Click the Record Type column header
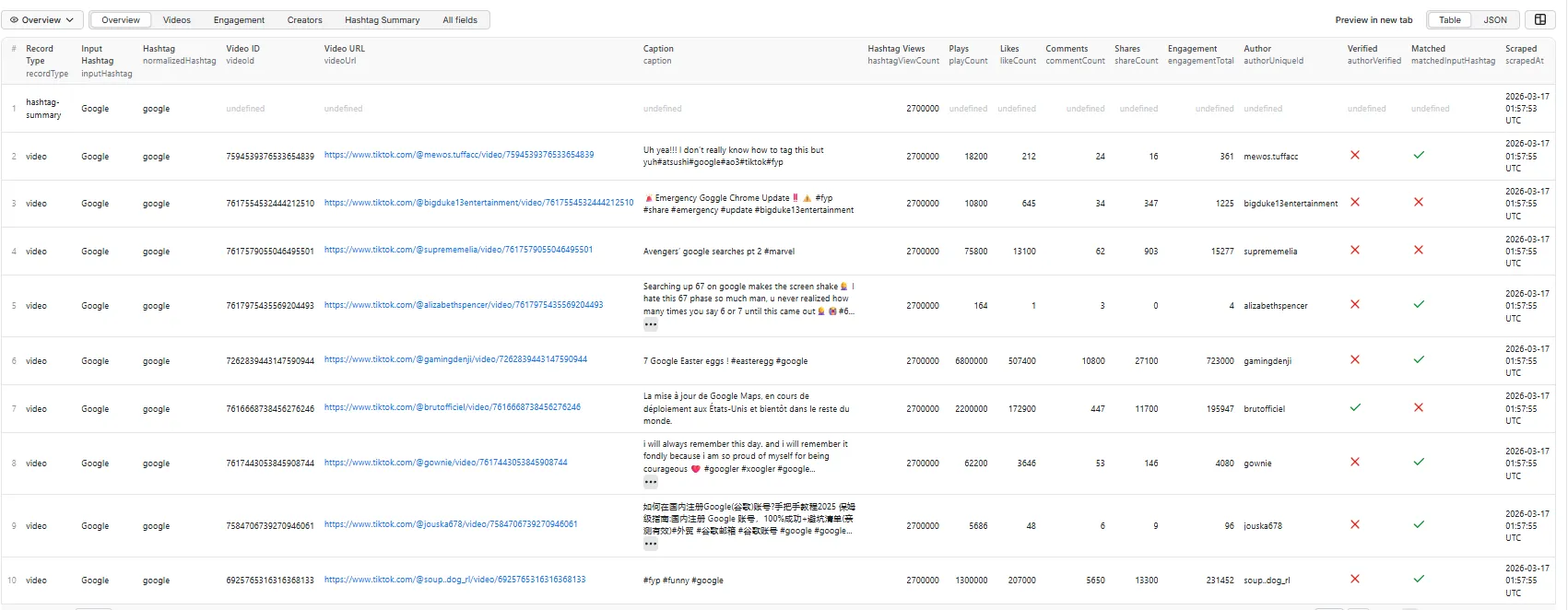This screenshot has height=610, width=1568. (47, 61)
